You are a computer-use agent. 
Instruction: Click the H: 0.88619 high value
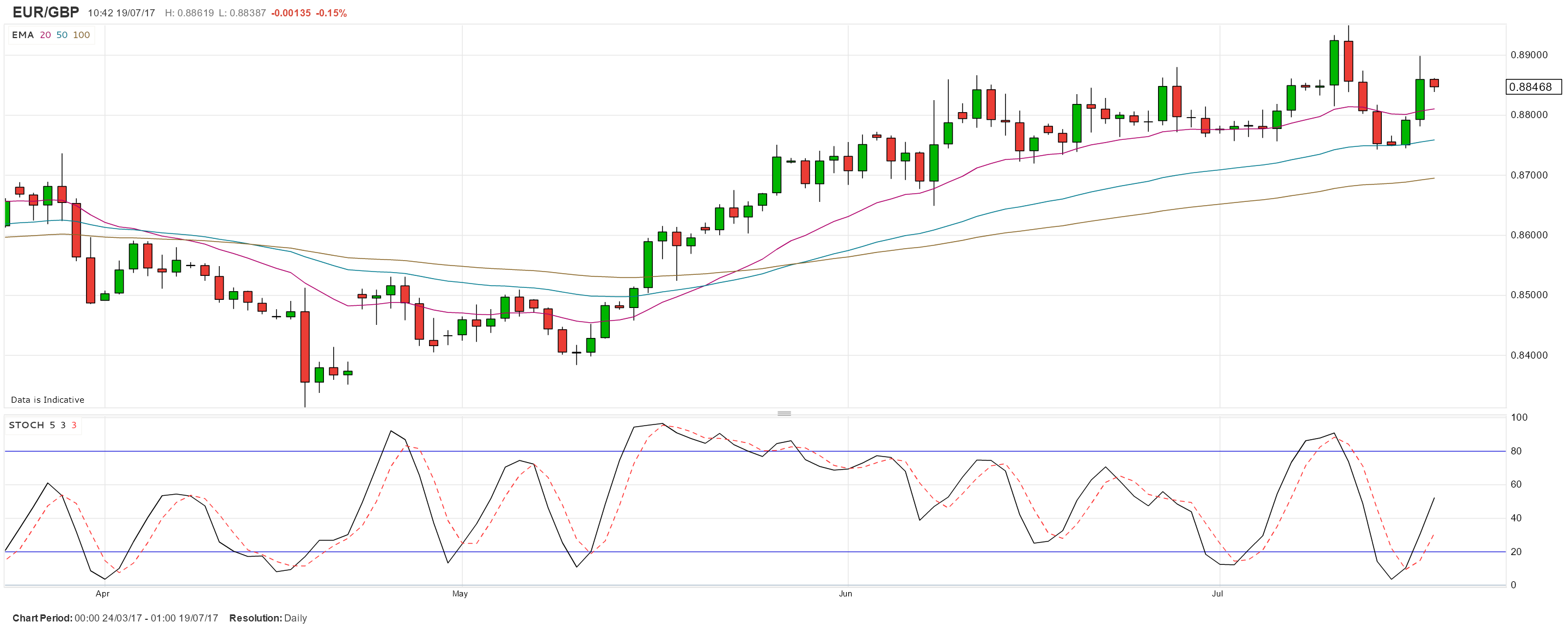[x=189, y=13]
